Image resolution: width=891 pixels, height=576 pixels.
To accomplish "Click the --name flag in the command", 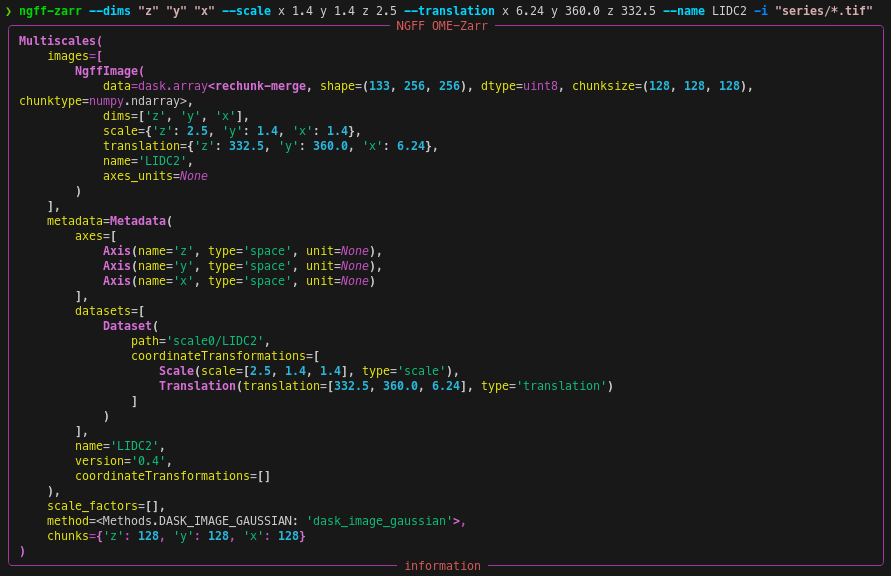I will 683,11.
